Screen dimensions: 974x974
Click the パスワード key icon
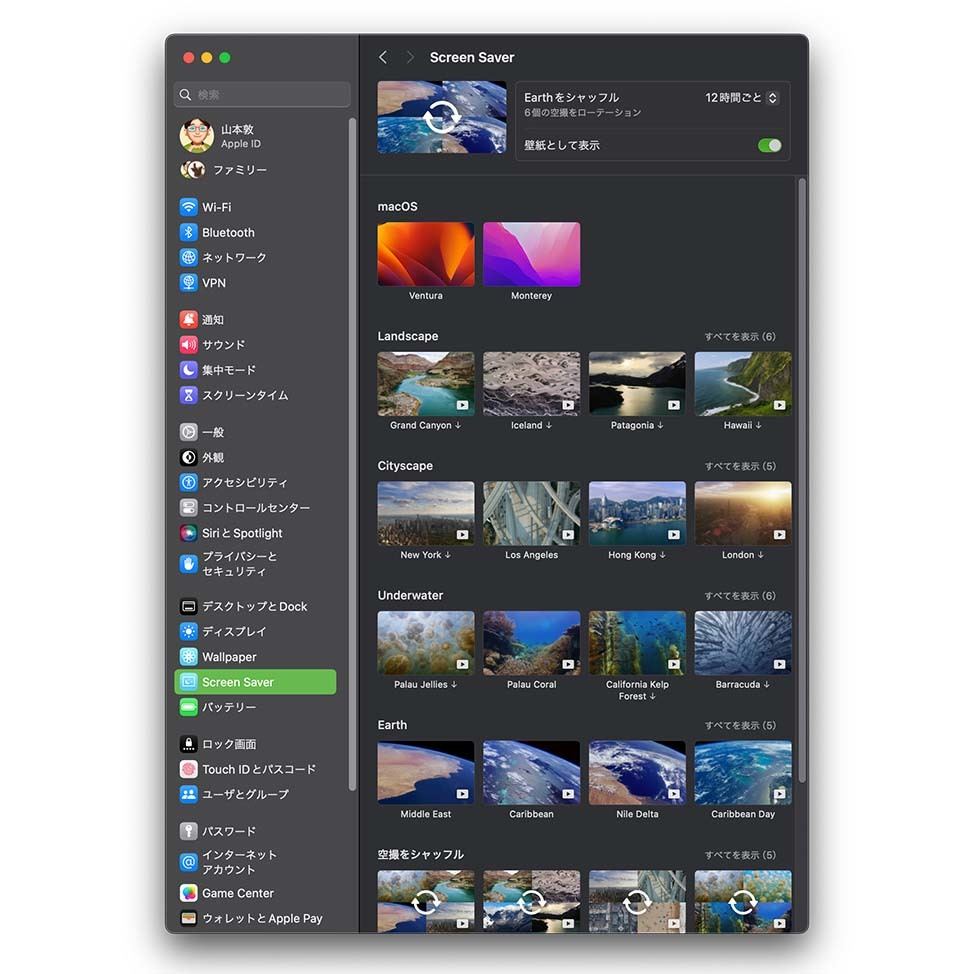(188, 831)
